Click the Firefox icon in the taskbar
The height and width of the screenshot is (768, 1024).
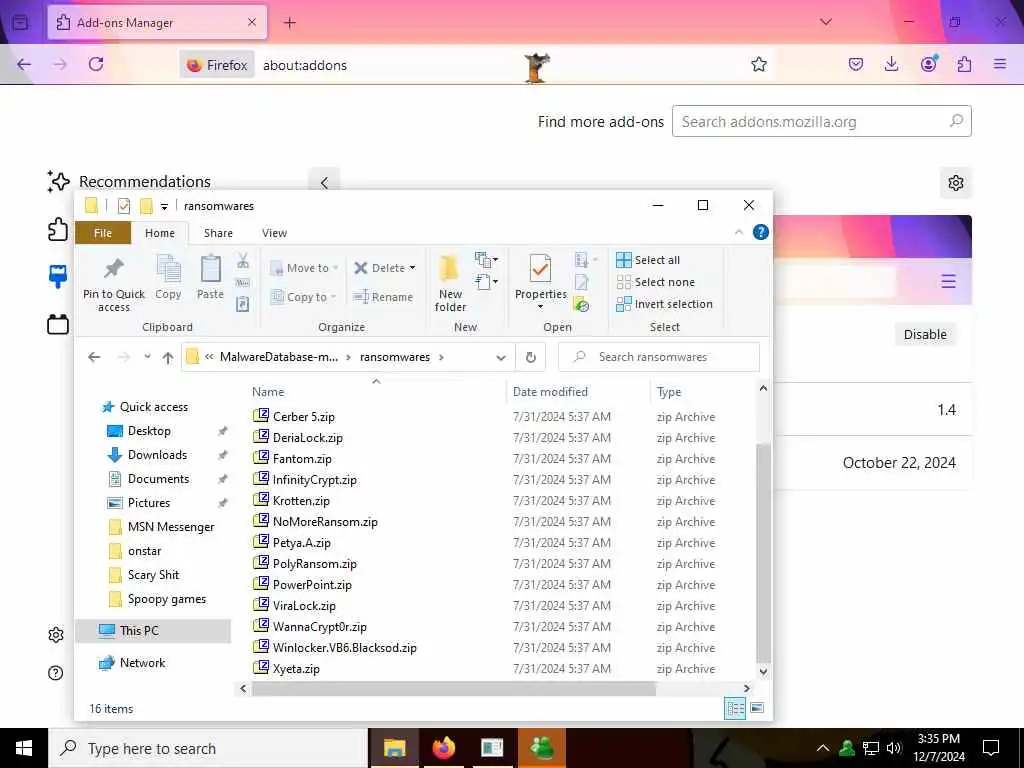[x=443, y=748]
